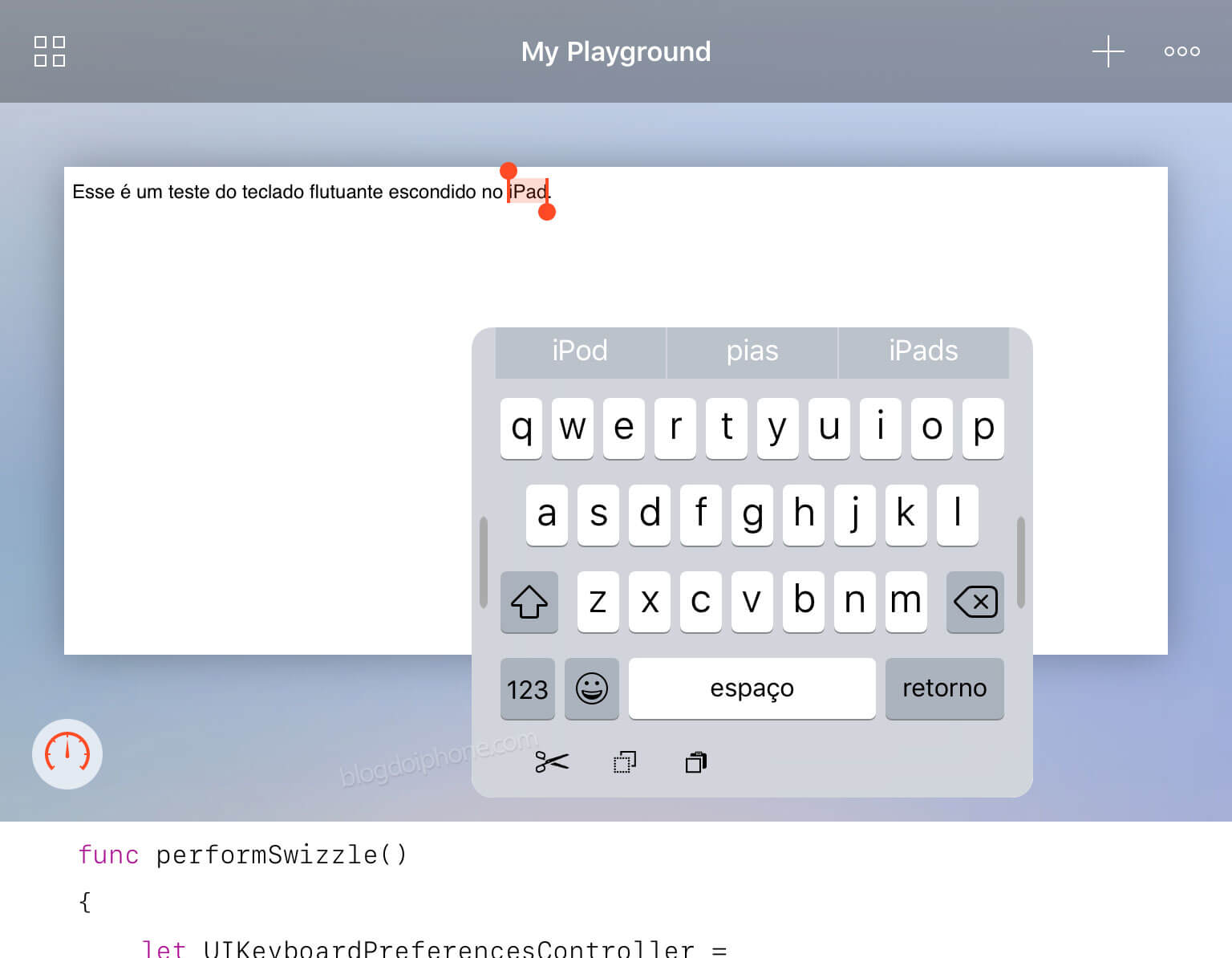Tap the q key

[x=521, y=428]
